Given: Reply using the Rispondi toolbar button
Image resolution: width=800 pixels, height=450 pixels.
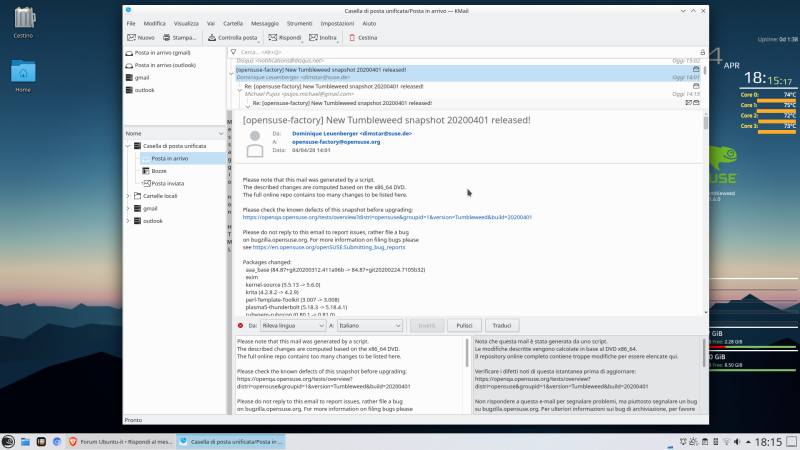Looking at the screenshot, I should (x=285, y=38).
